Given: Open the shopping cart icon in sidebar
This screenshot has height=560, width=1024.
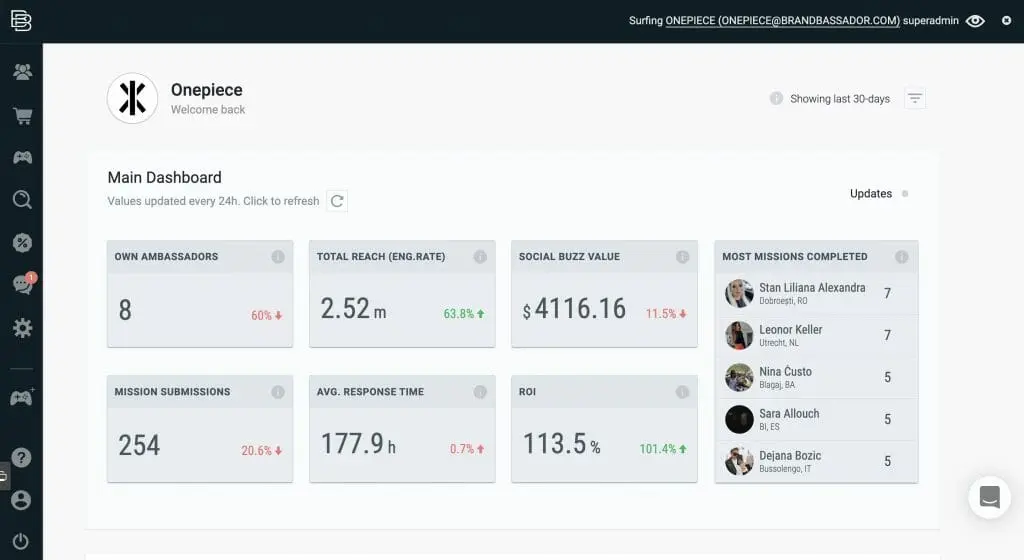Looking at the screenshot, I should point(21,116).
